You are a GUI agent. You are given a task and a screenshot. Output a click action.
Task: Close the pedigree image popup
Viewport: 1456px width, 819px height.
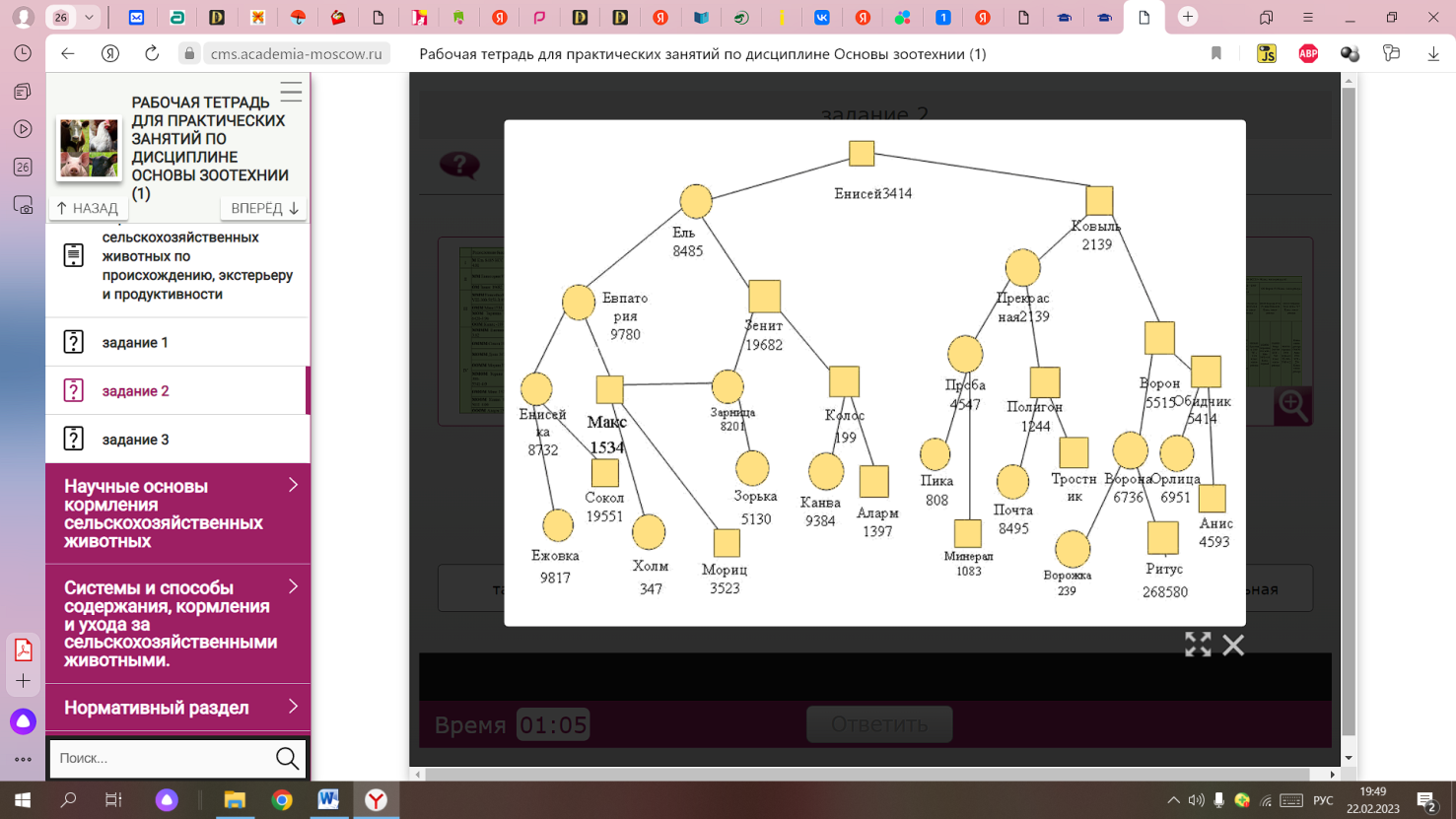[1233, 645]
